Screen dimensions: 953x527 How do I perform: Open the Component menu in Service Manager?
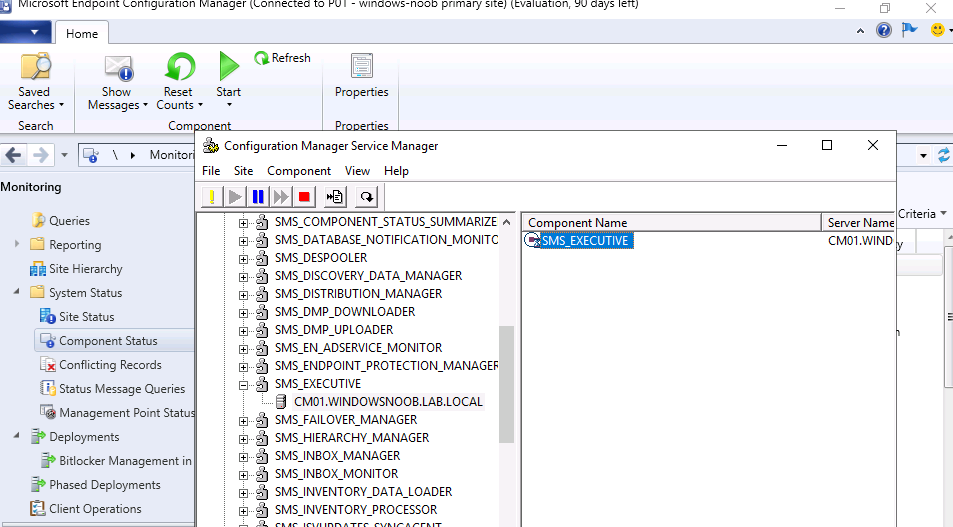tap(299, 171)
